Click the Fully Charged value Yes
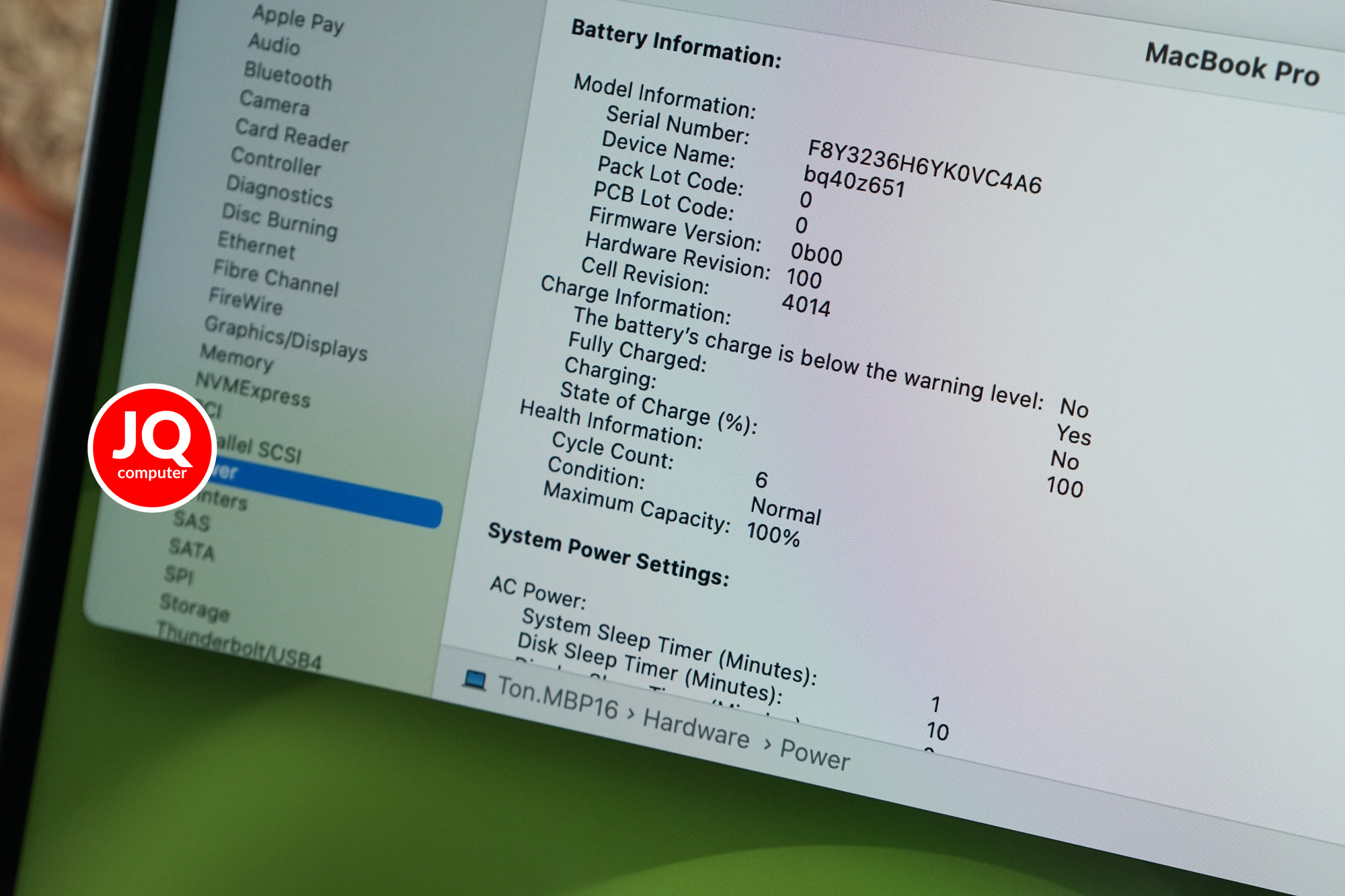The image size is (1345, 896). [x=1074, y=435]
